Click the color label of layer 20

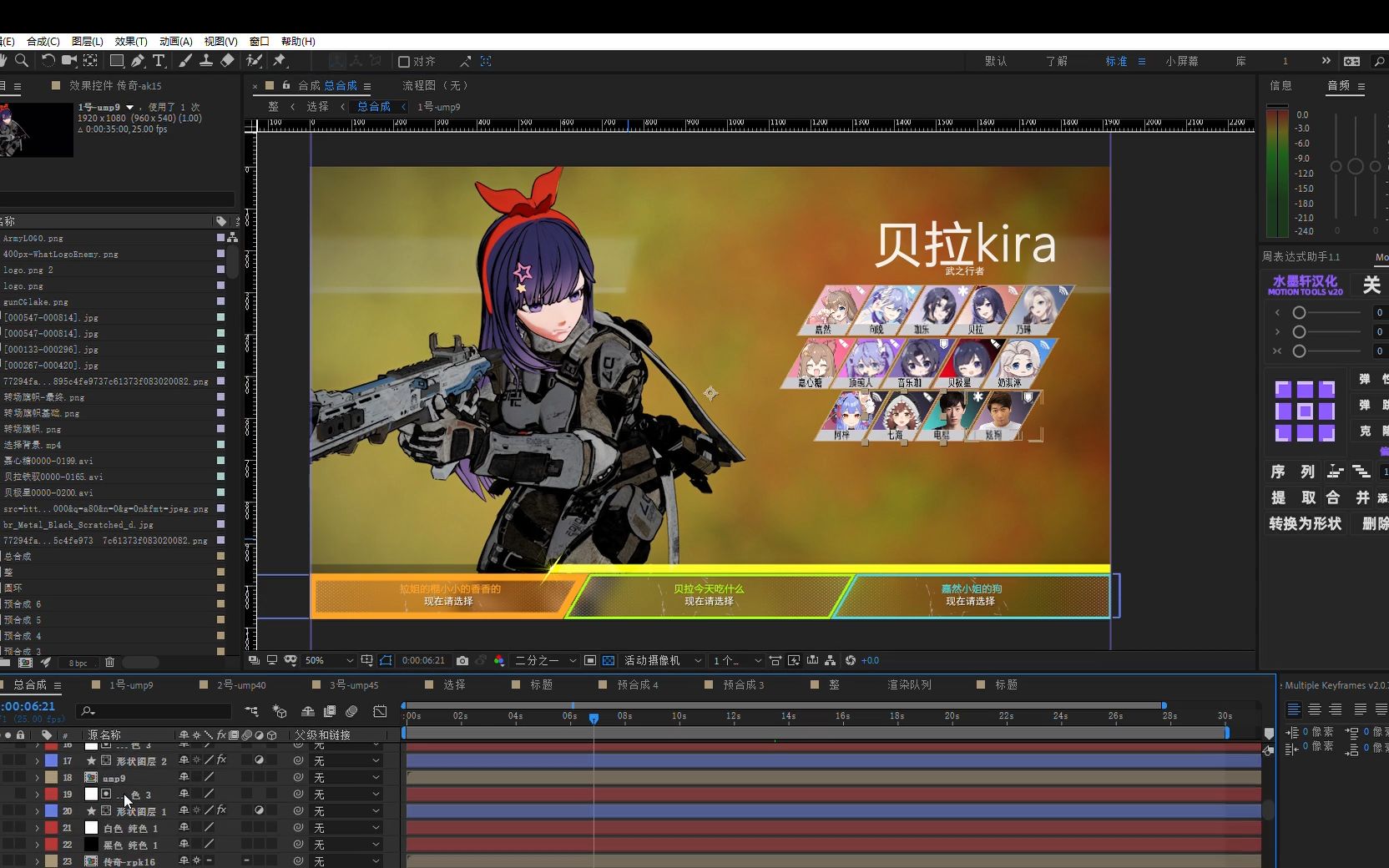(52, 810)
